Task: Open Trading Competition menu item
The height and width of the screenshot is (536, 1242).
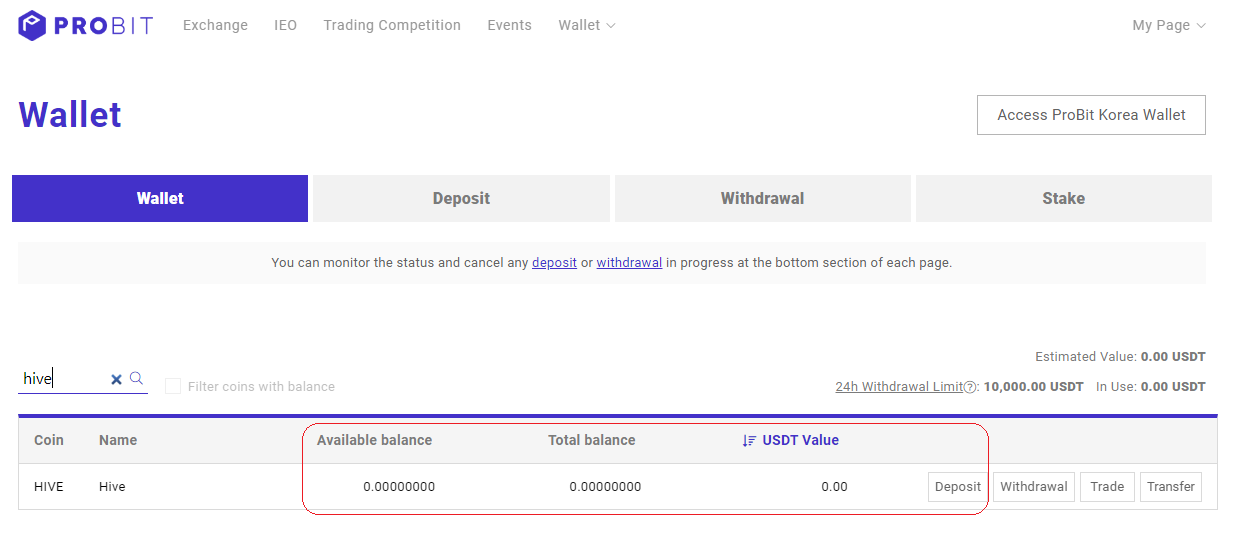Action: pos(392,25)
